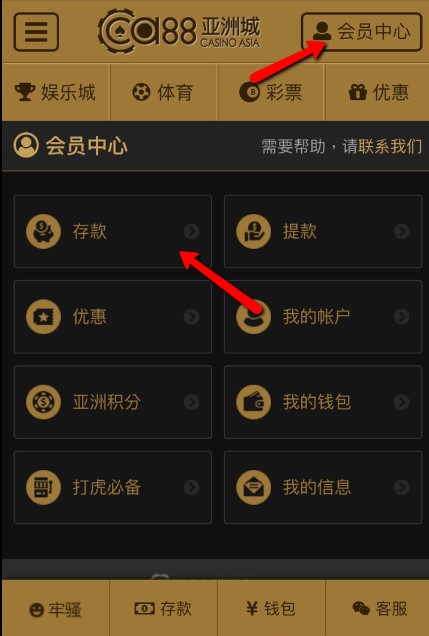Click the 优惠 star ticket icon

coord(43,317)
